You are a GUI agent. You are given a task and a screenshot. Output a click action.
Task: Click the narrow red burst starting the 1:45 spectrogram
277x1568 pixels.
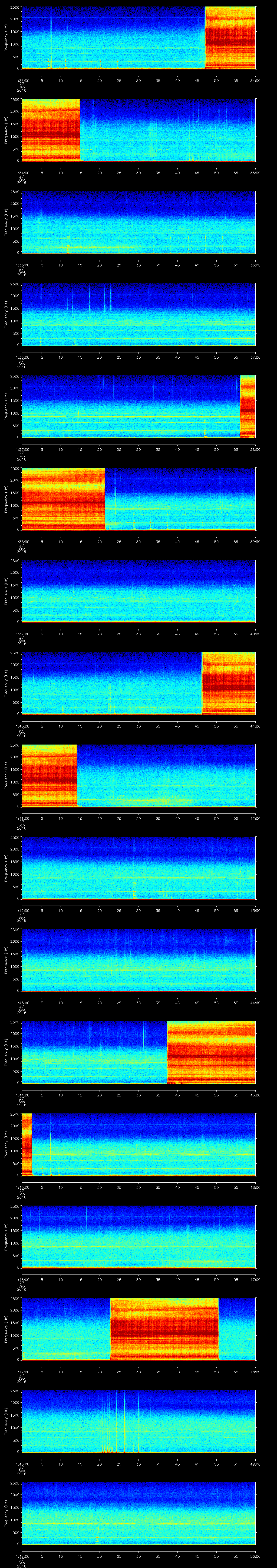[26, 1144]
